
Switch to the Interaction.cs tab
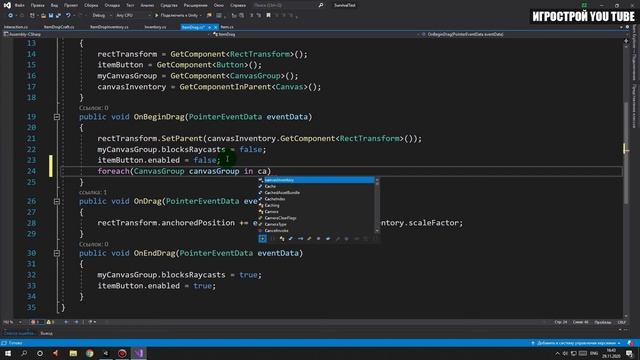click(16, 27)
